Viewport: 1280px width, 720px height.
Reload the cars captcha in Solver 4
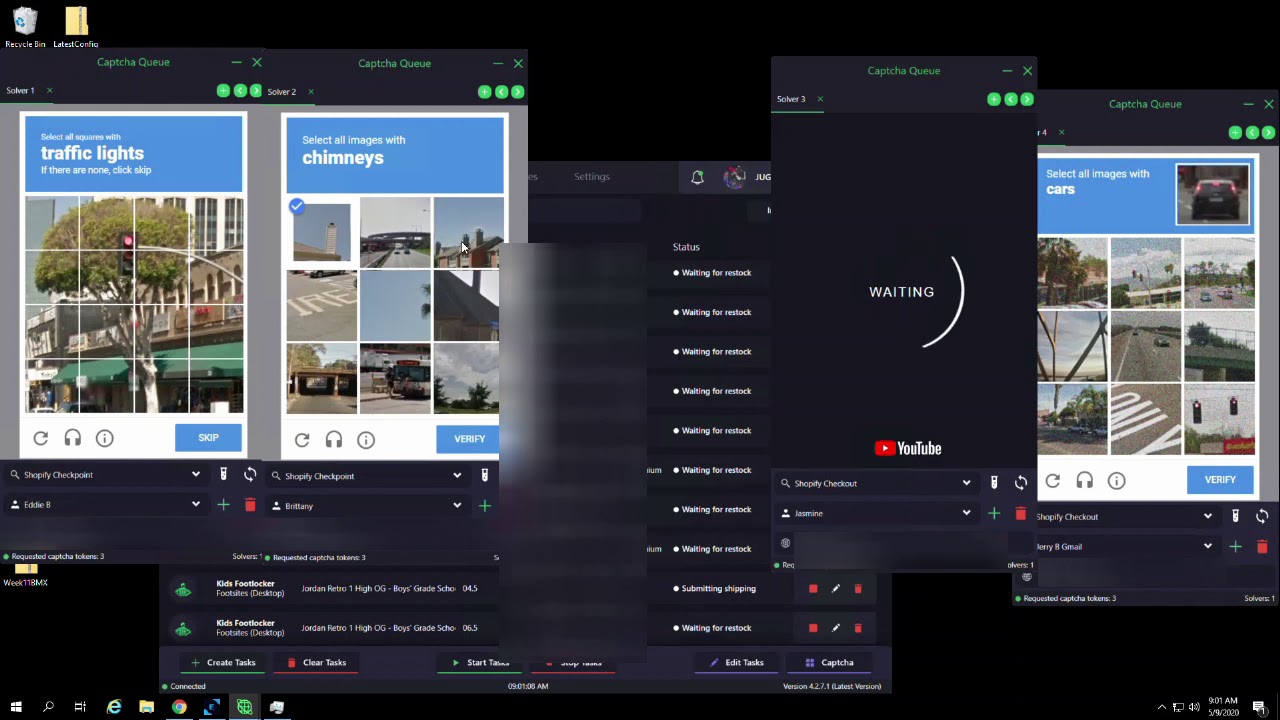pyautogui.click(x=1053, y=481)
